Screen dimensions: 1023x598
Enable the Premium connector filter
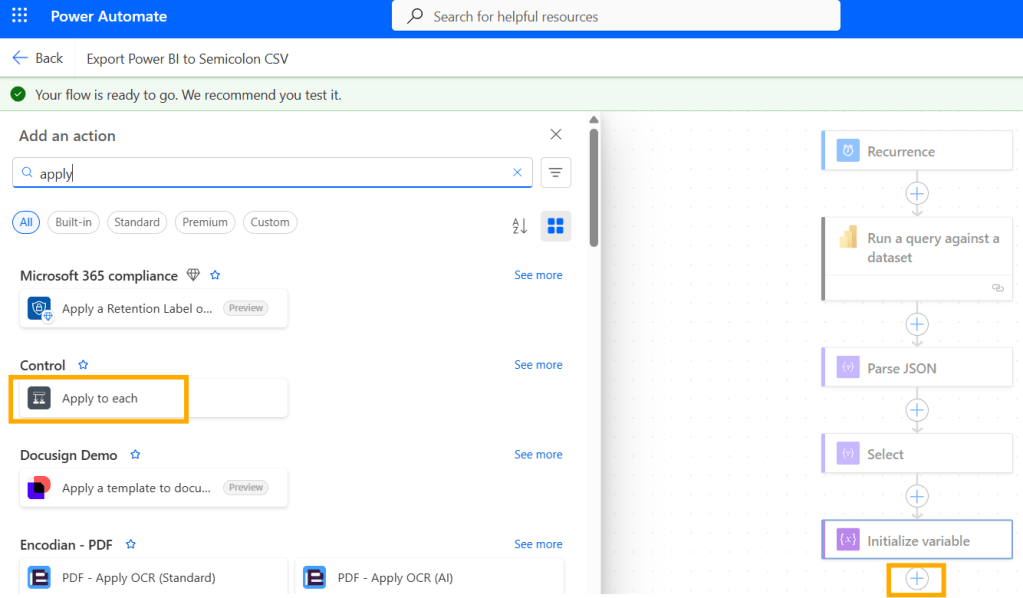pyautogui.click(x=204, y=222)
